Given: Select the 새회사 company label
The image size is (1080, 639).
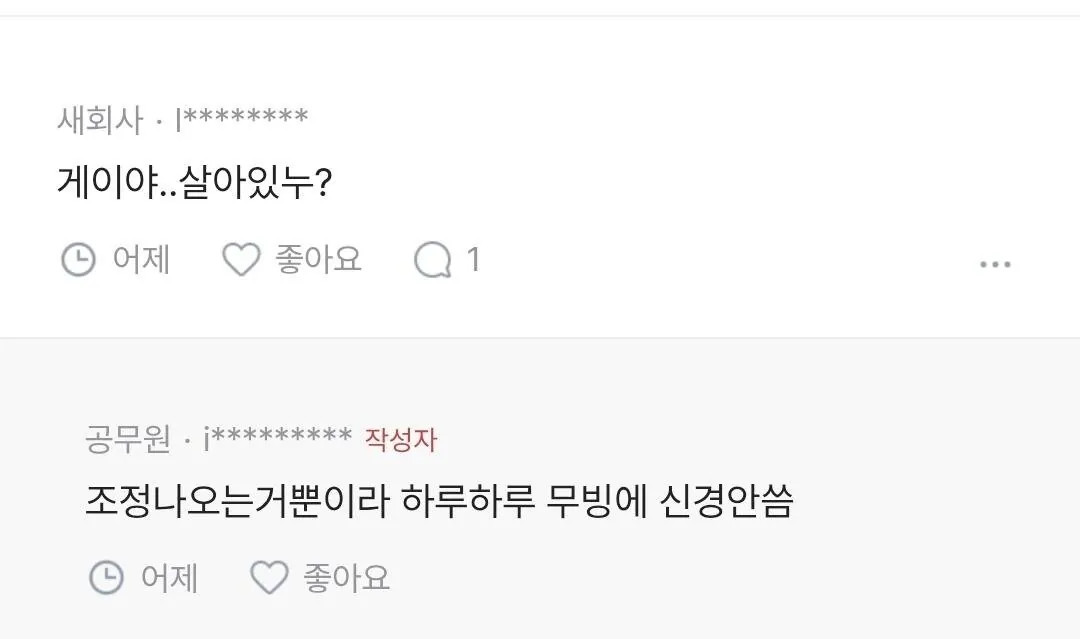Looking at the screenshot, I should tap(100, 121).
